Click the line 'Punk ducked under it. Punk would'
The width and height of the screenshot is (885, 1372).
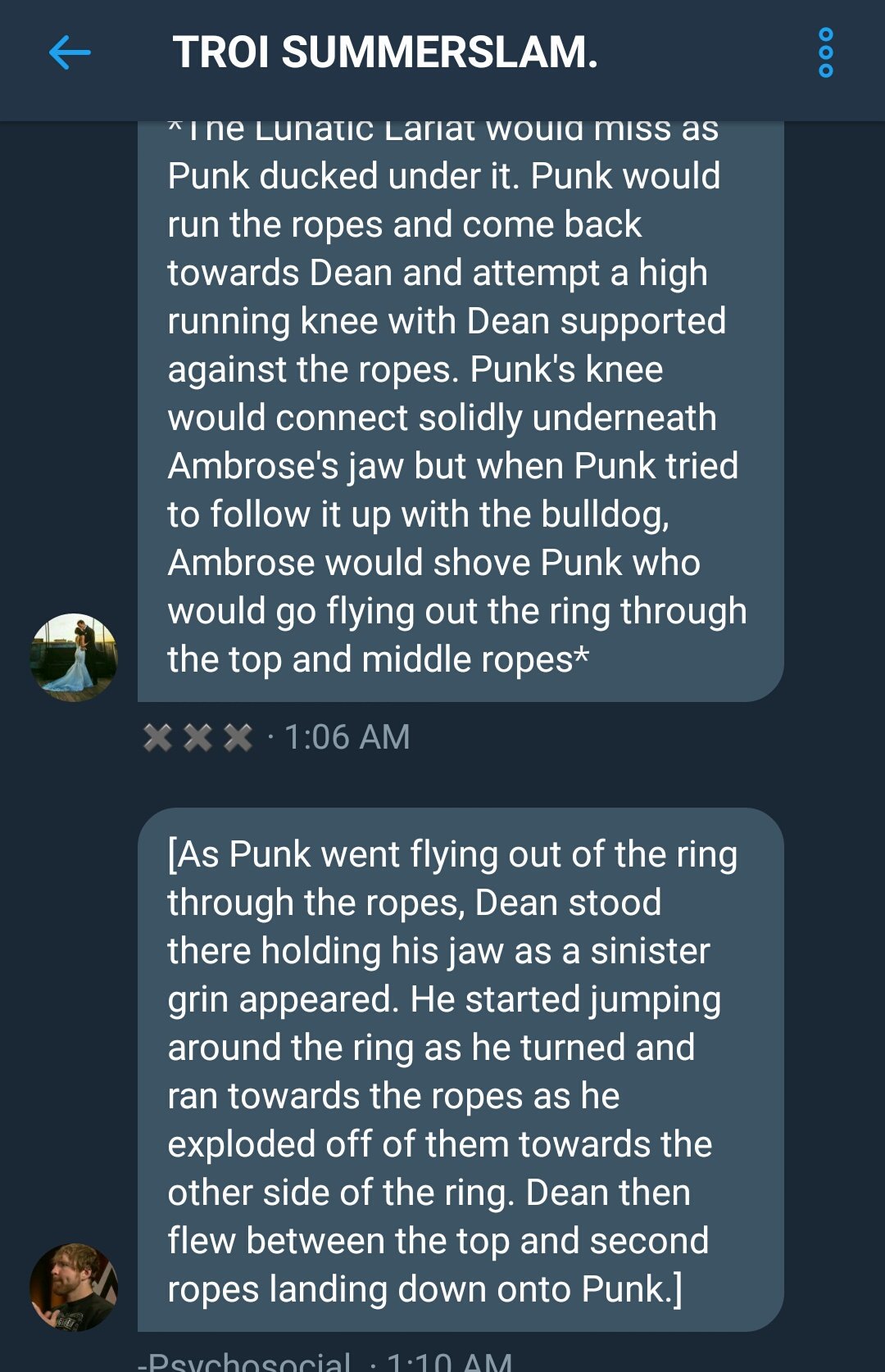(444, 176)
